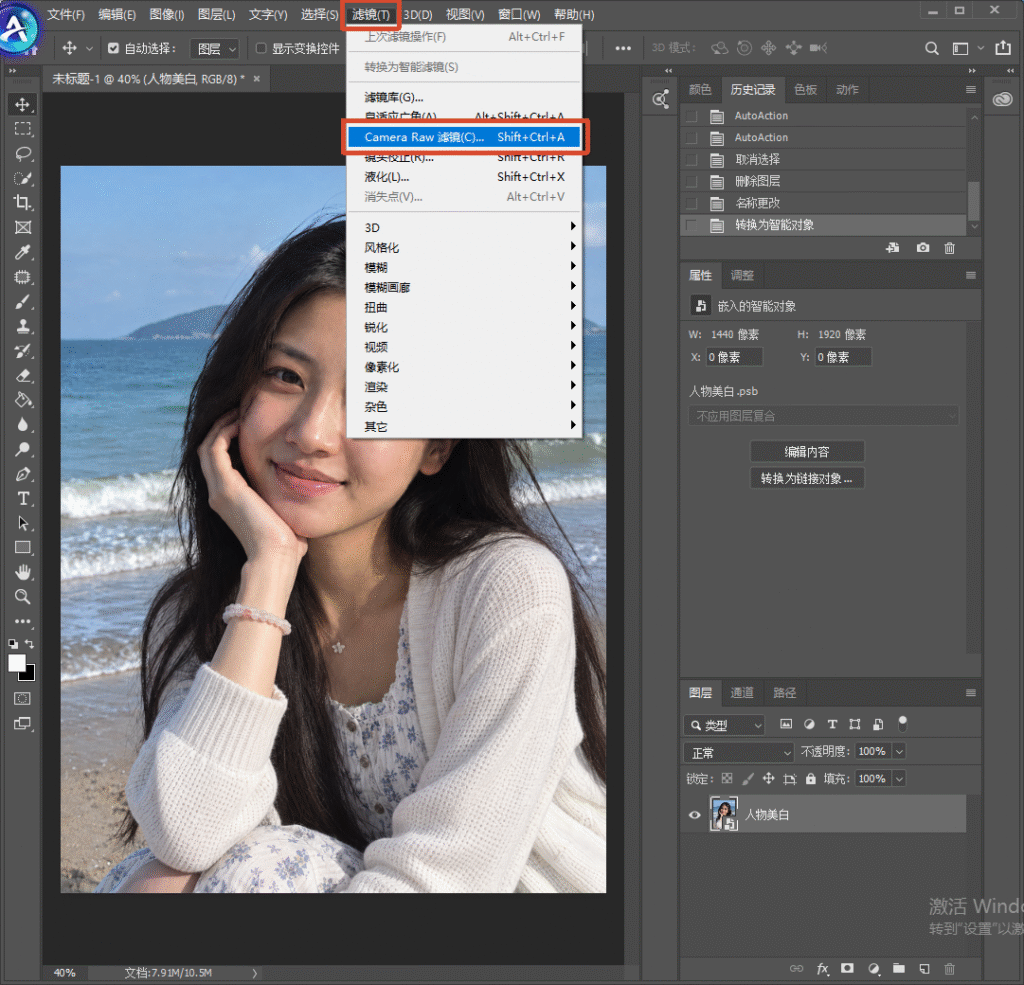Select the Spot Healing Brush tool
This screenshot has height=985, width=1024.
coord(23,277)
